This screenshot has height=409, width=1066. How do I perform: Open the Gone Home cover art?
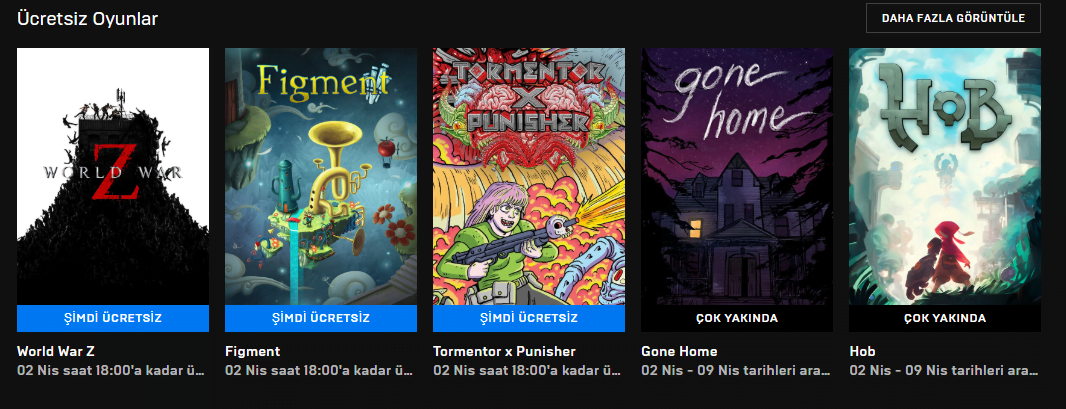737,176
